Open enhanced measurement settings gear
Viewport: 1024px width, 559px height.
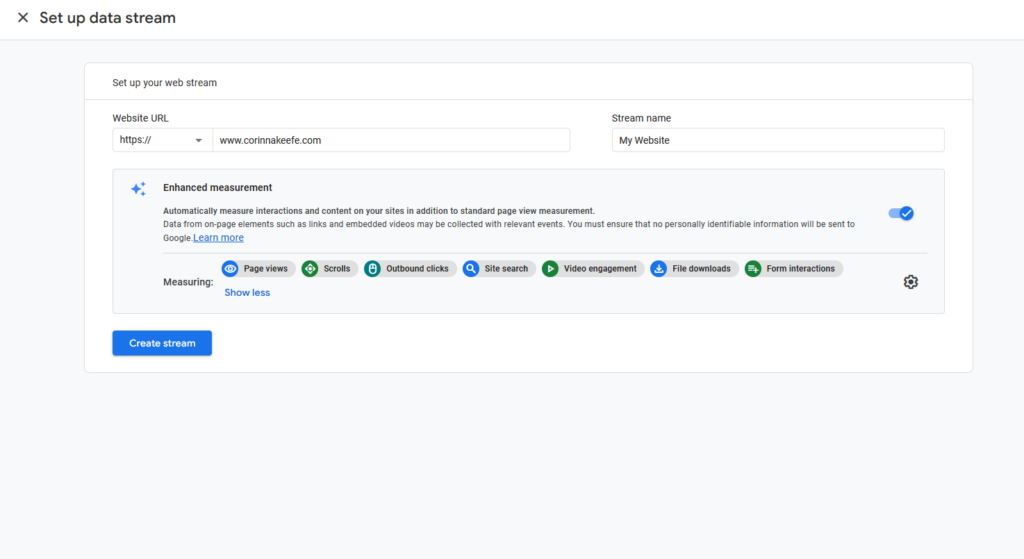point(910,282)
